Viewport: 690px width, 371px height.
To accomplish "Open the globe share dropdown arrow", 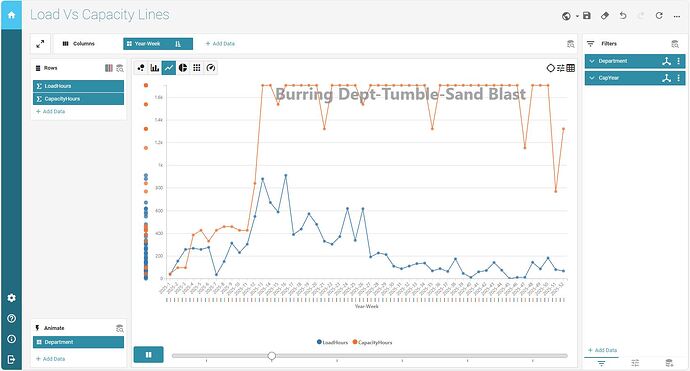I will click(x=577, y=16).
